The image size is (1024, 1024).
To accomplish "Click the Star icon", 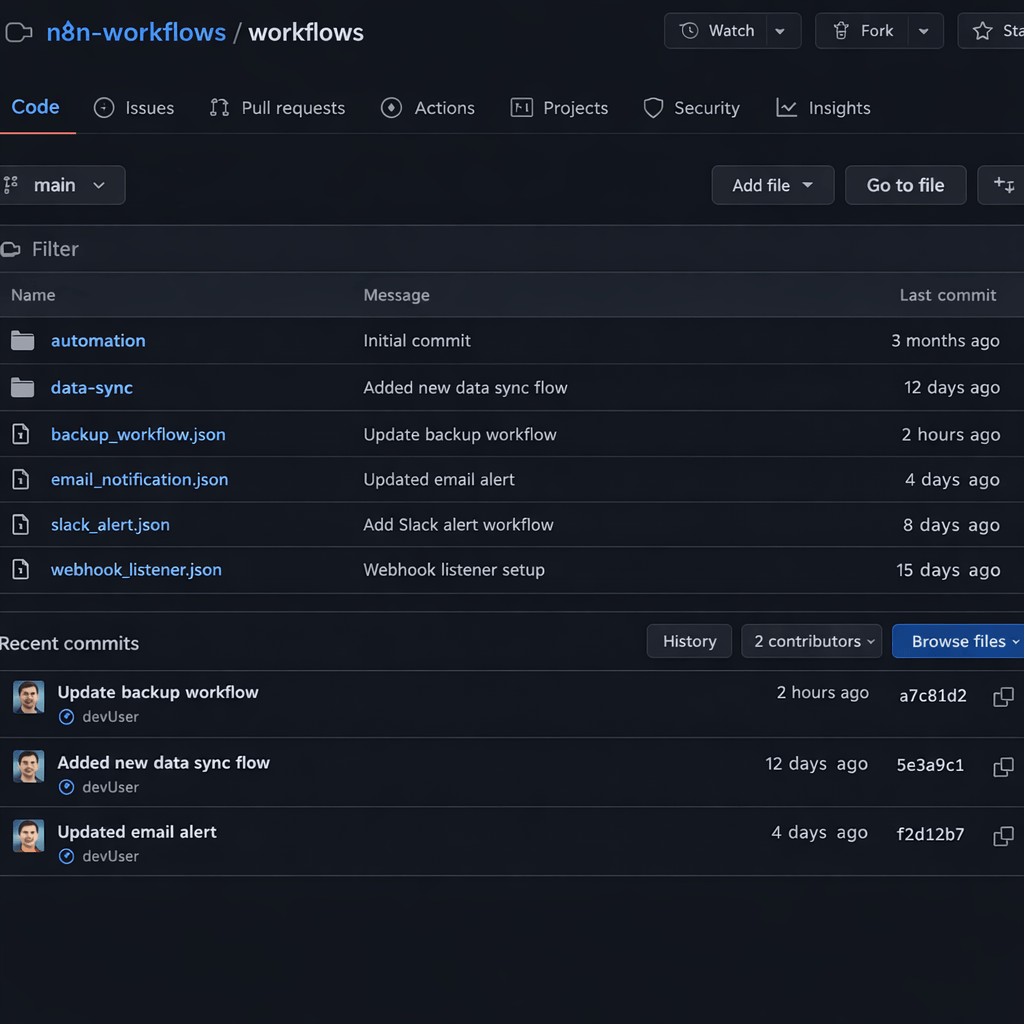I will point(982,31).
